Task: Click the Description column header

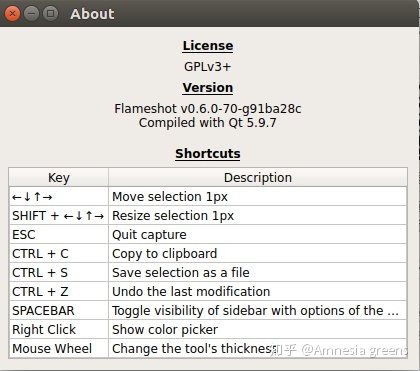Action: point(258,177)
